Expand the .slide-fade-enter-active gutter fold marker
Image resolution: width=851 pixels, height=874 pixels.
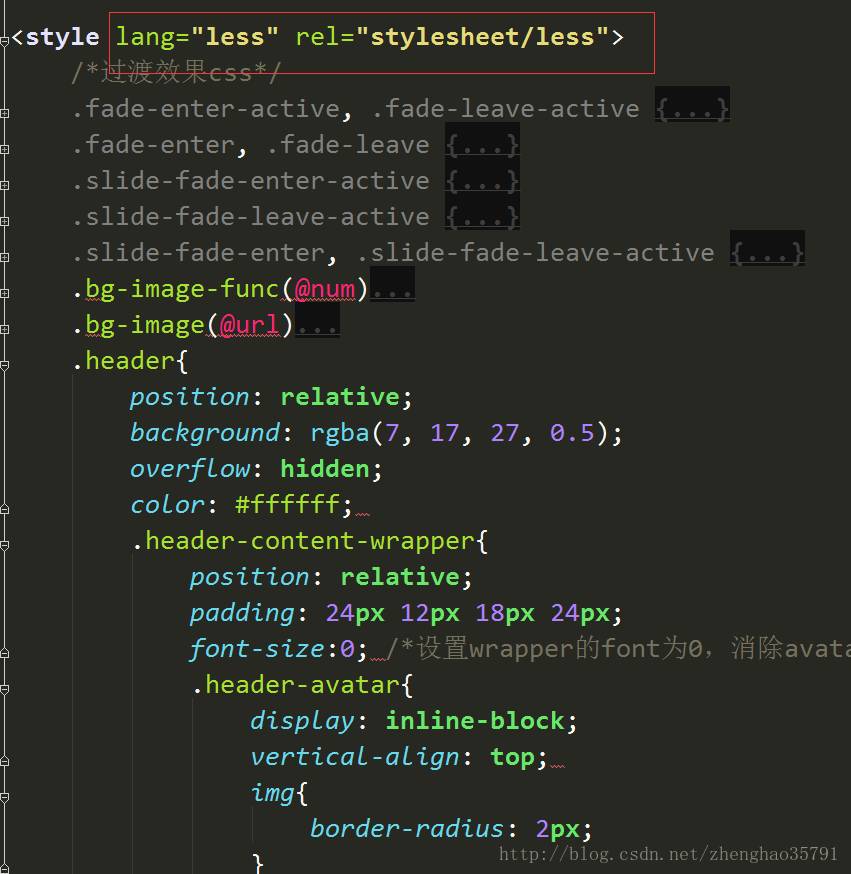click(4, 186)
